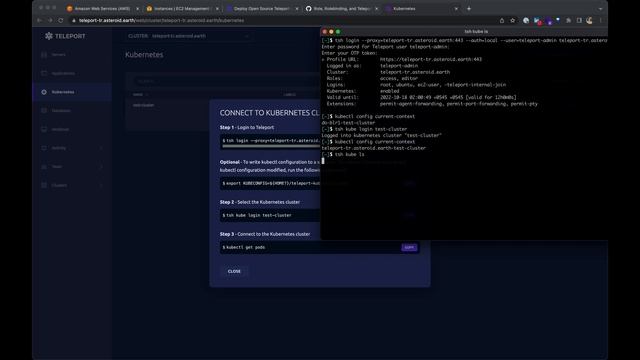Open the Chrome three-dot menu
The width and height of the screenshot is (640, 360).
click(600, 20)
